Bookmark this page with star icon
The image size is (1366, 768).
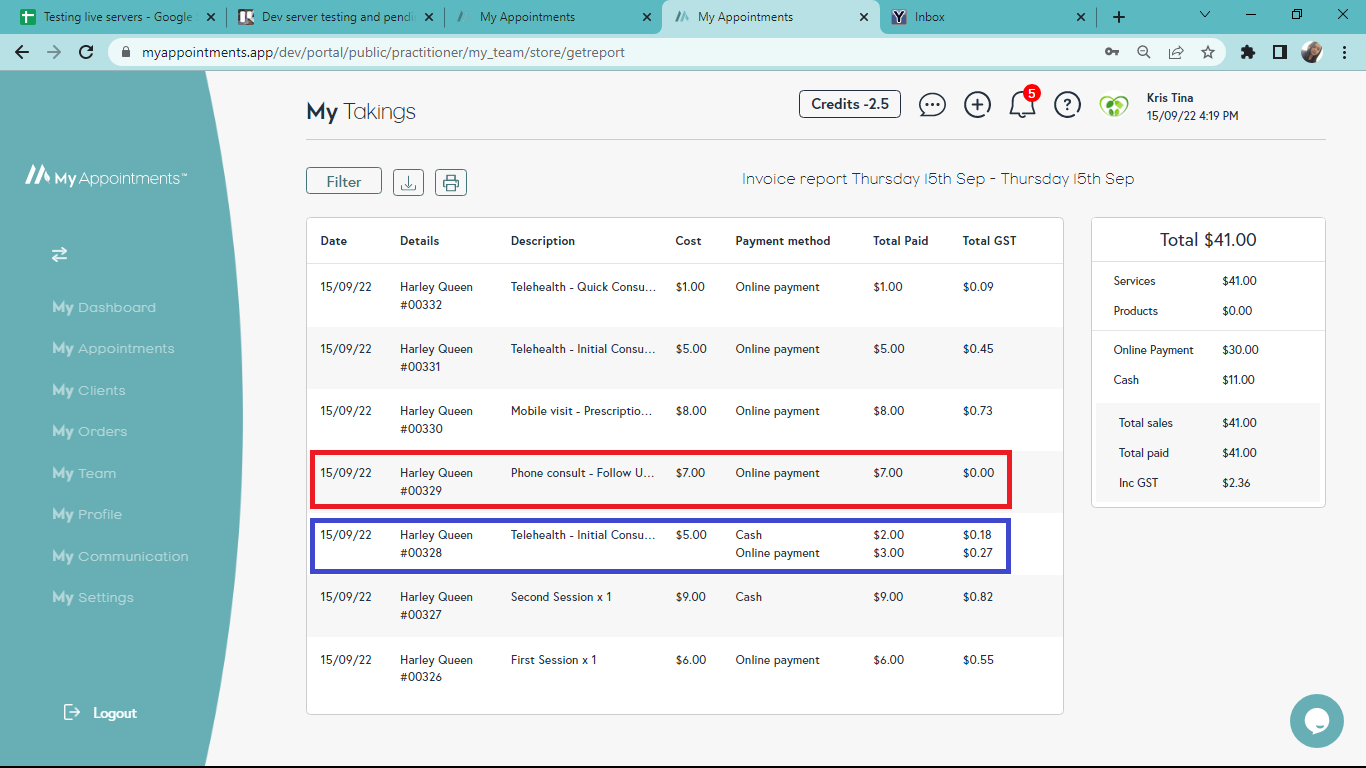pos(1208,52)
